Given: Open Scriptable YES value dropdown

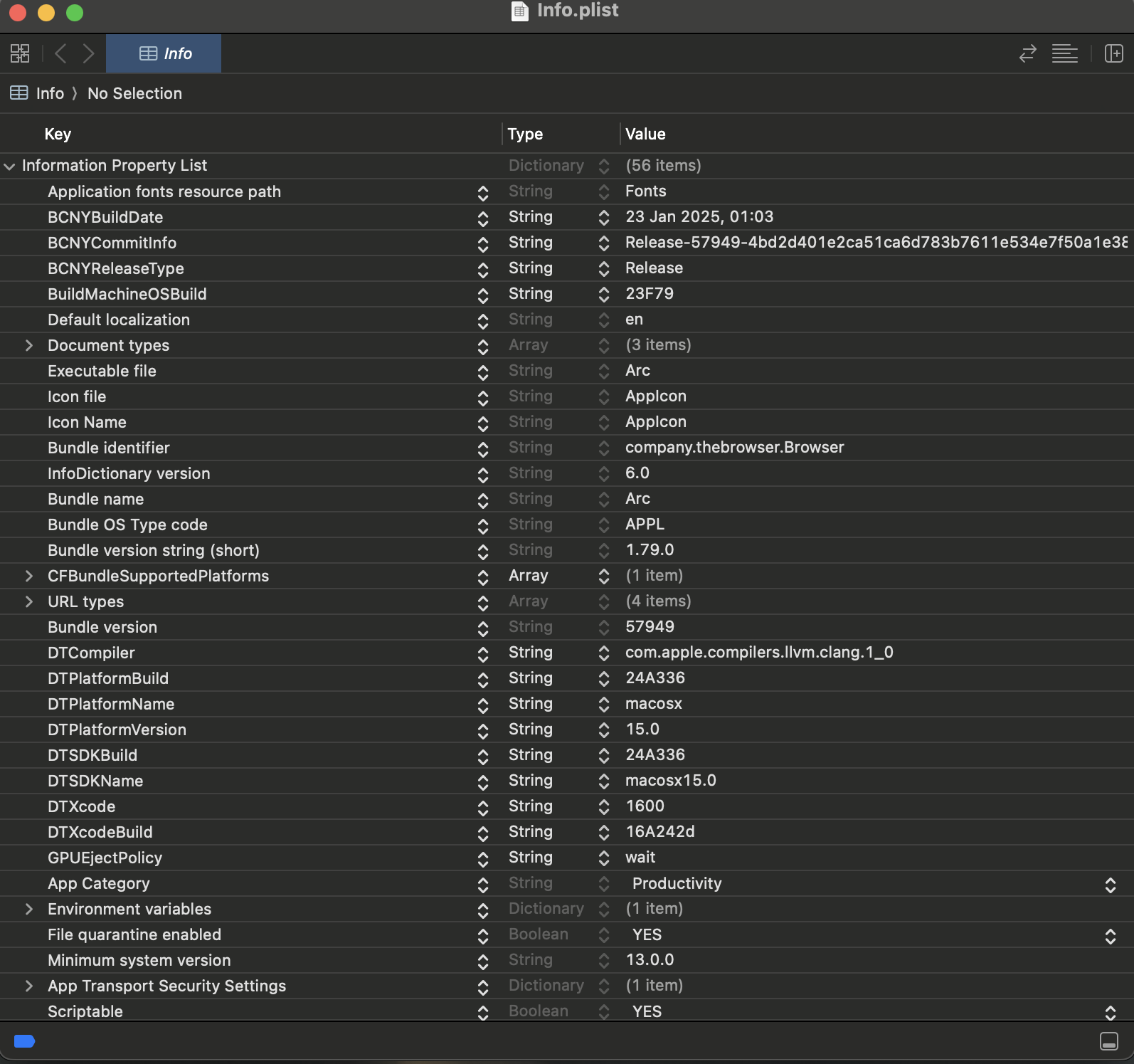Looking at the screenshot, I should click(x=1110, y=1012).
